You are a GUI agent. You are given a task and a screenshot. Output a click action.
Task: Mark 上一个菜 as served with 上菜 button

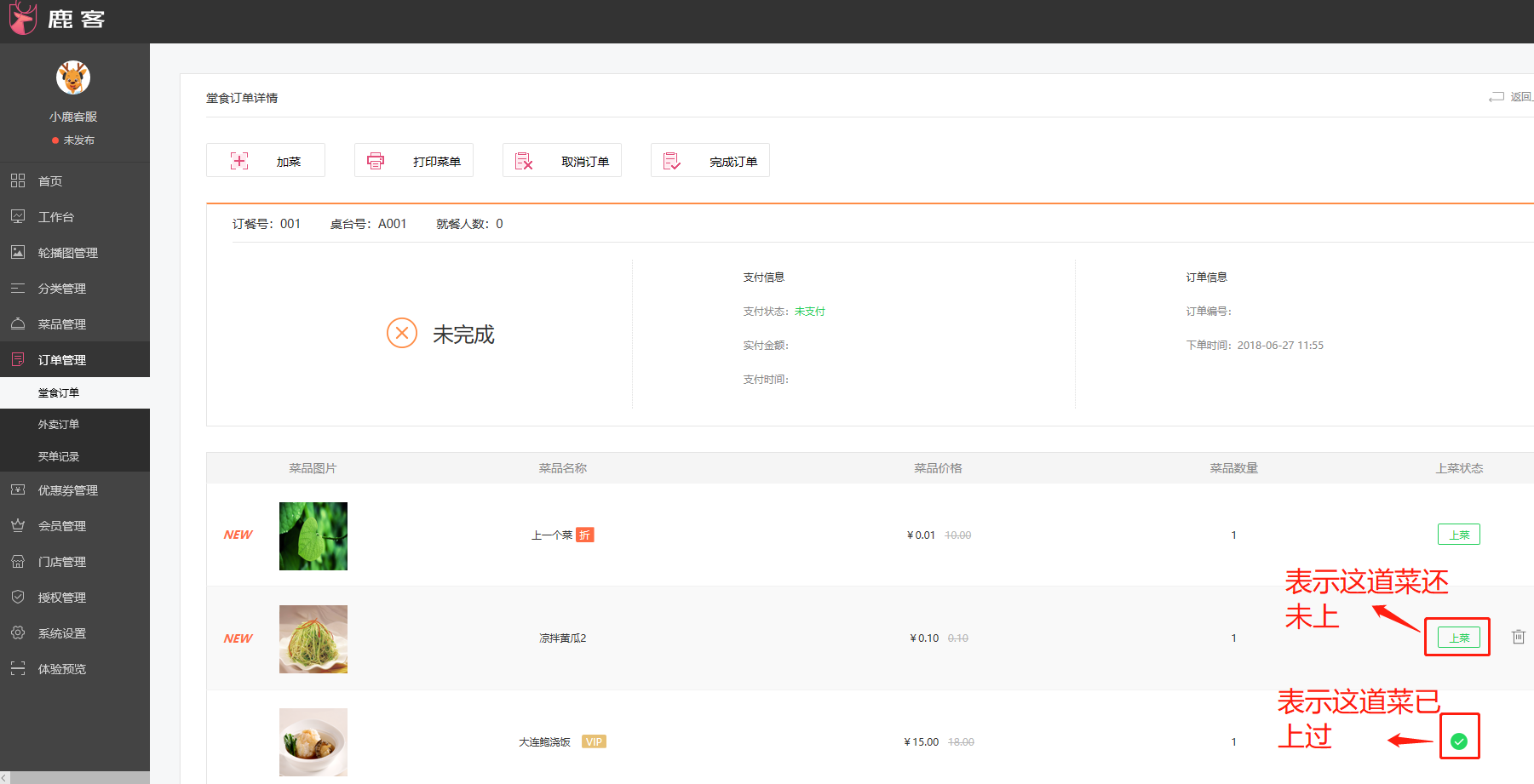pyautogui.click(x=1459, y=535)
